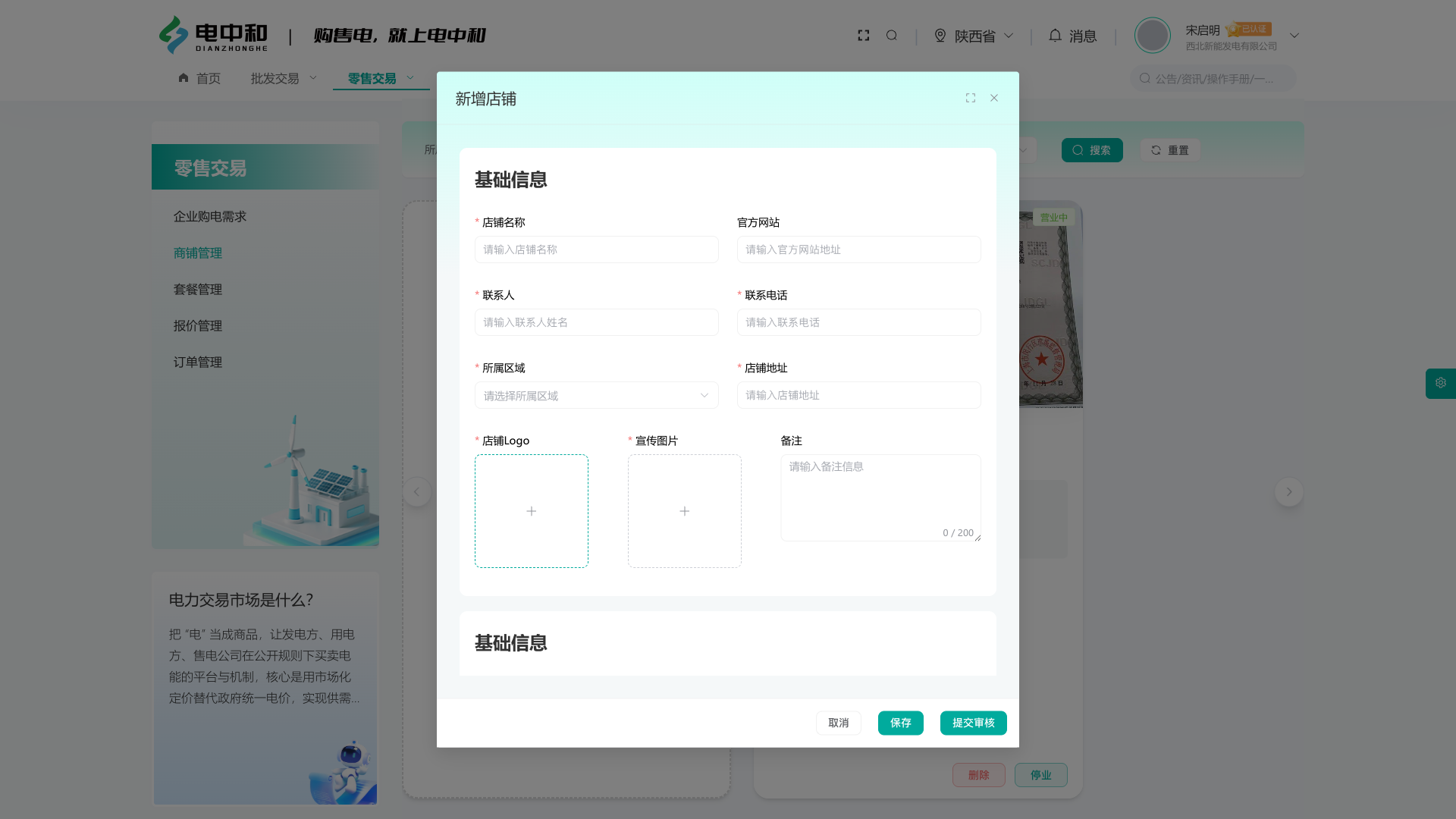Go to the 首页 tab
The image size is (1456, 819).
tap(199, 79)
